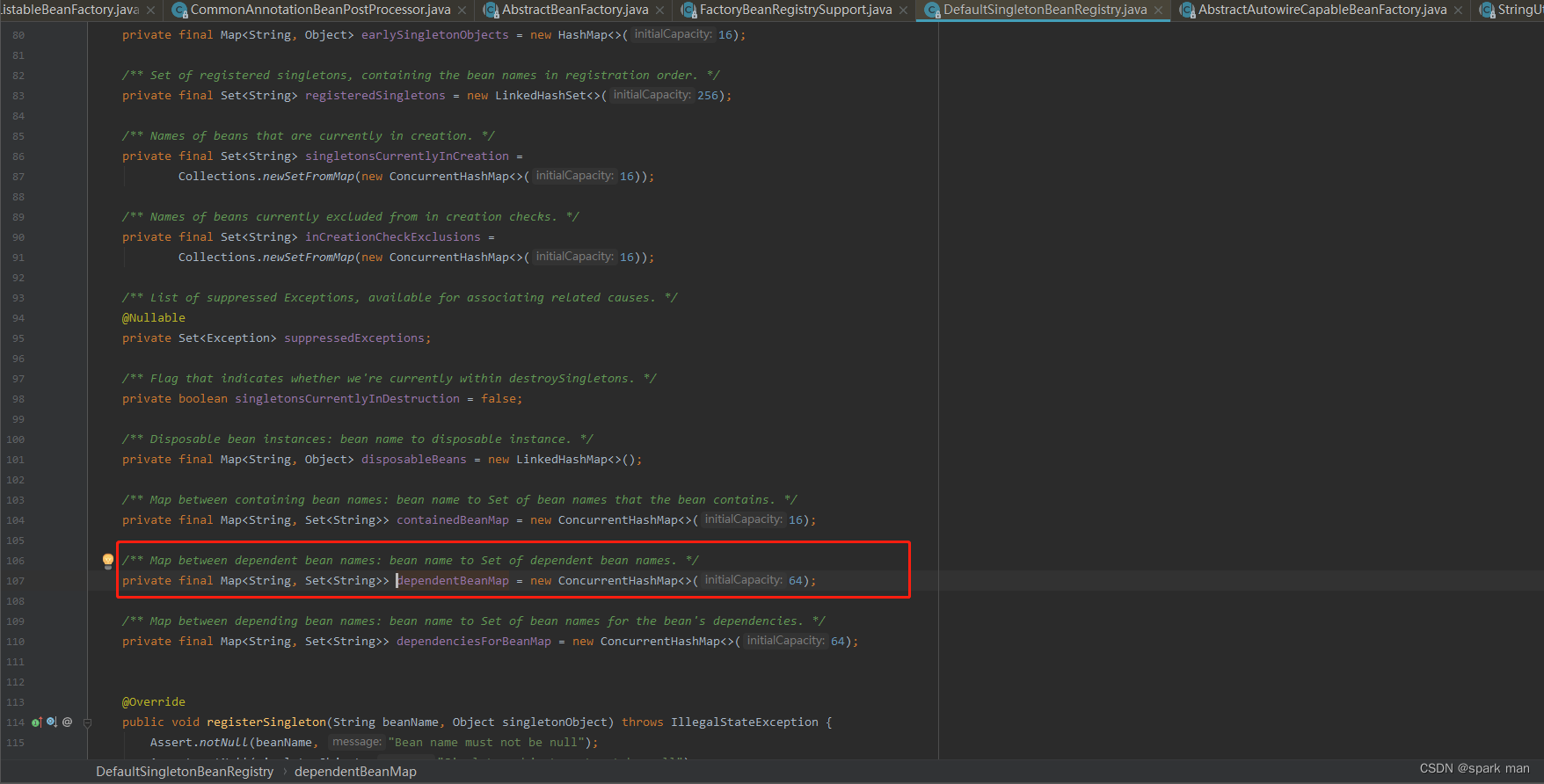1544x784 pixels.
Task: Click the registerSingleton method name
Action: pyautogui.click(x=266, y=722)
